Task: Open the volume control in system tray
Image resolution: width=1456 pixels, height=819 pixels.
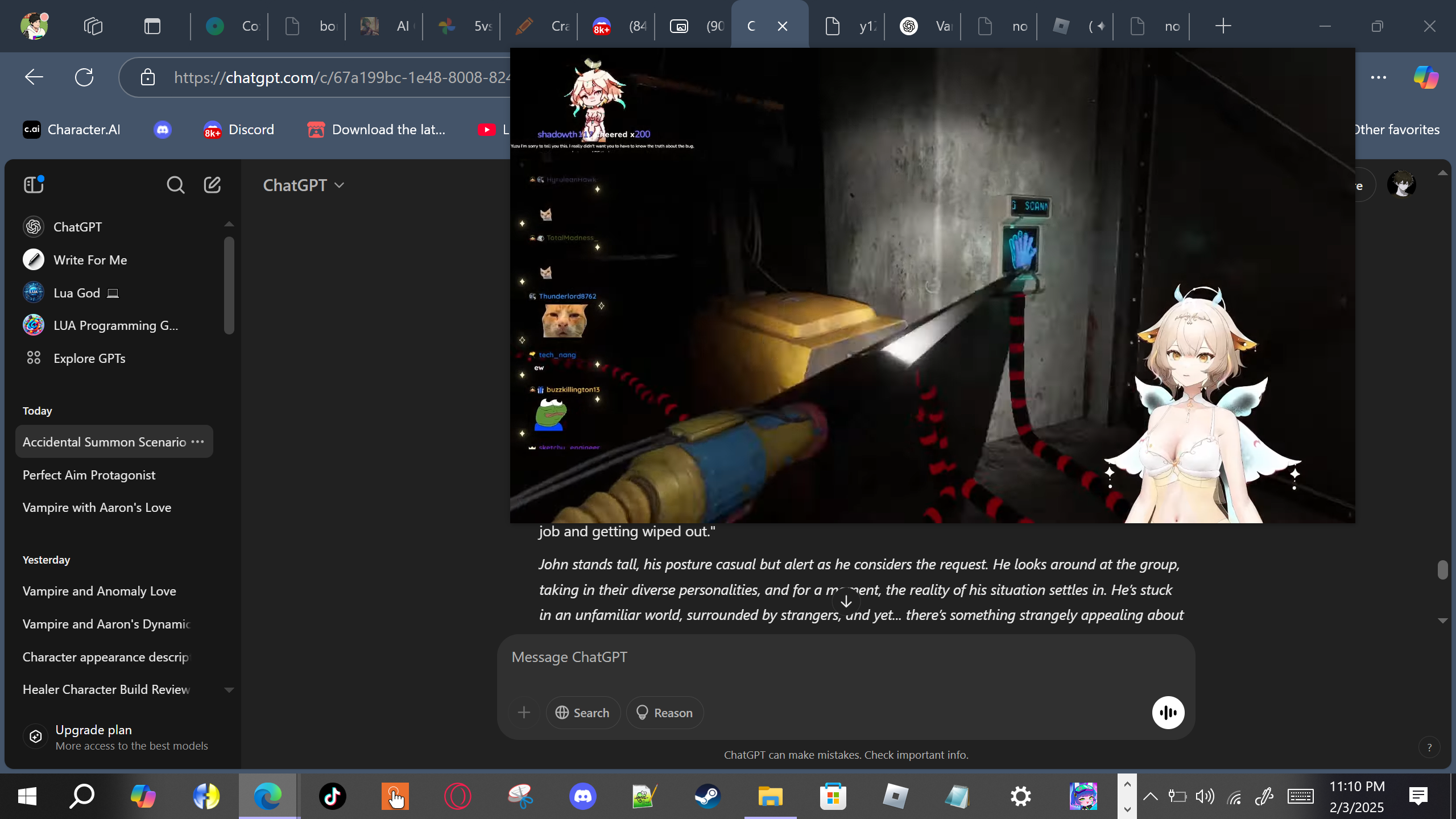Action: coord(1205,796)
